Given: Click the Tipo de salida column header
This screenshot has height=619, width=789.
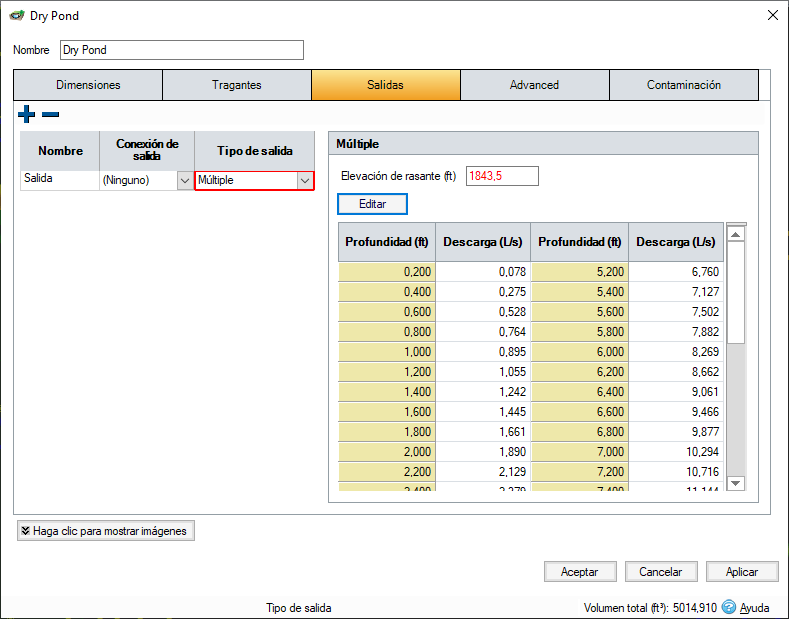Looking at the screenshot, I should 255,151.
